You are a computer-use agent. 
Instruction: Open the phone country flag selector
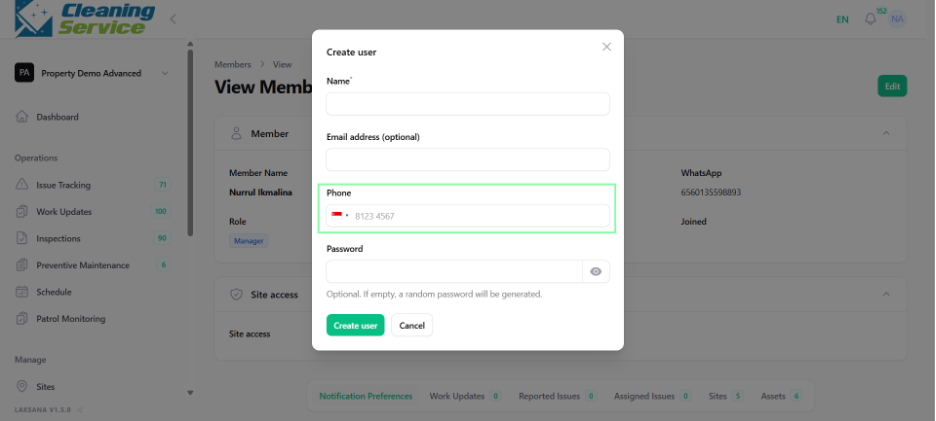(340, 216)
